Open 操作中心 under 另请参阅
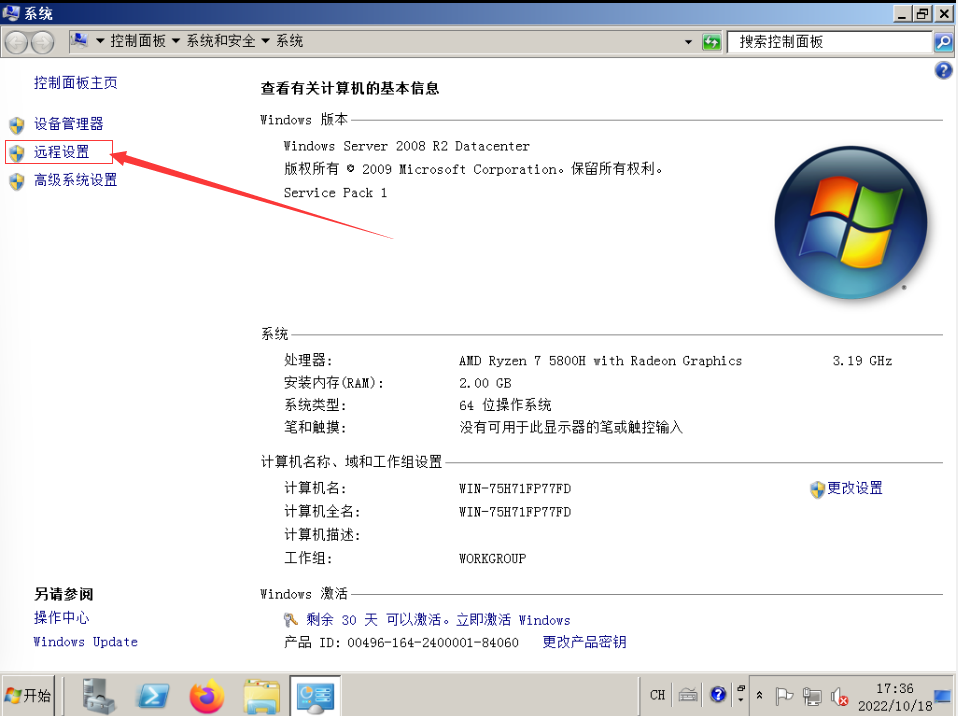958x716 pixels. tap(61, 618)
